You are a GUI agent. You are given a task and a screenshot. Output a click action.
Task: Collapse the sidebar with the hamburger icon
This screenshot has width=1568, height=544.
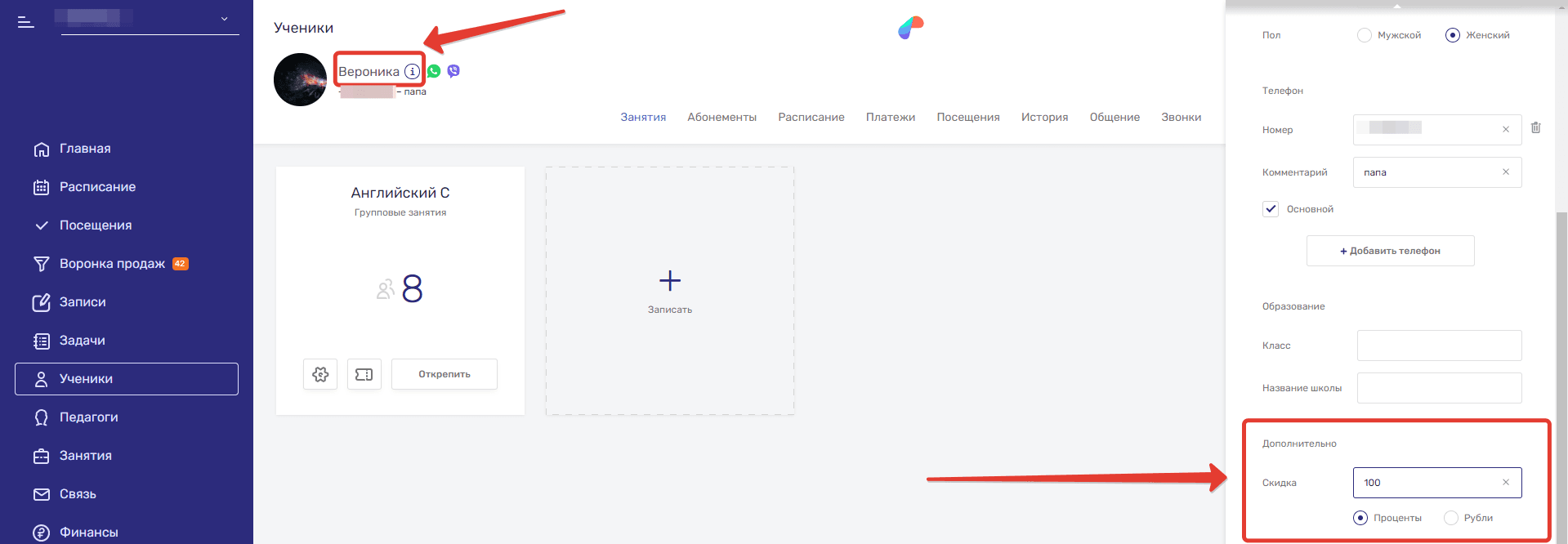click(26, 22)
